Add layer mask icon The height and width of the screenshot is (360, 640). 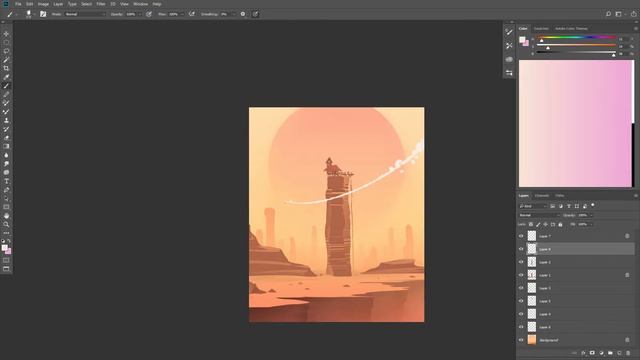click(592, 353)
